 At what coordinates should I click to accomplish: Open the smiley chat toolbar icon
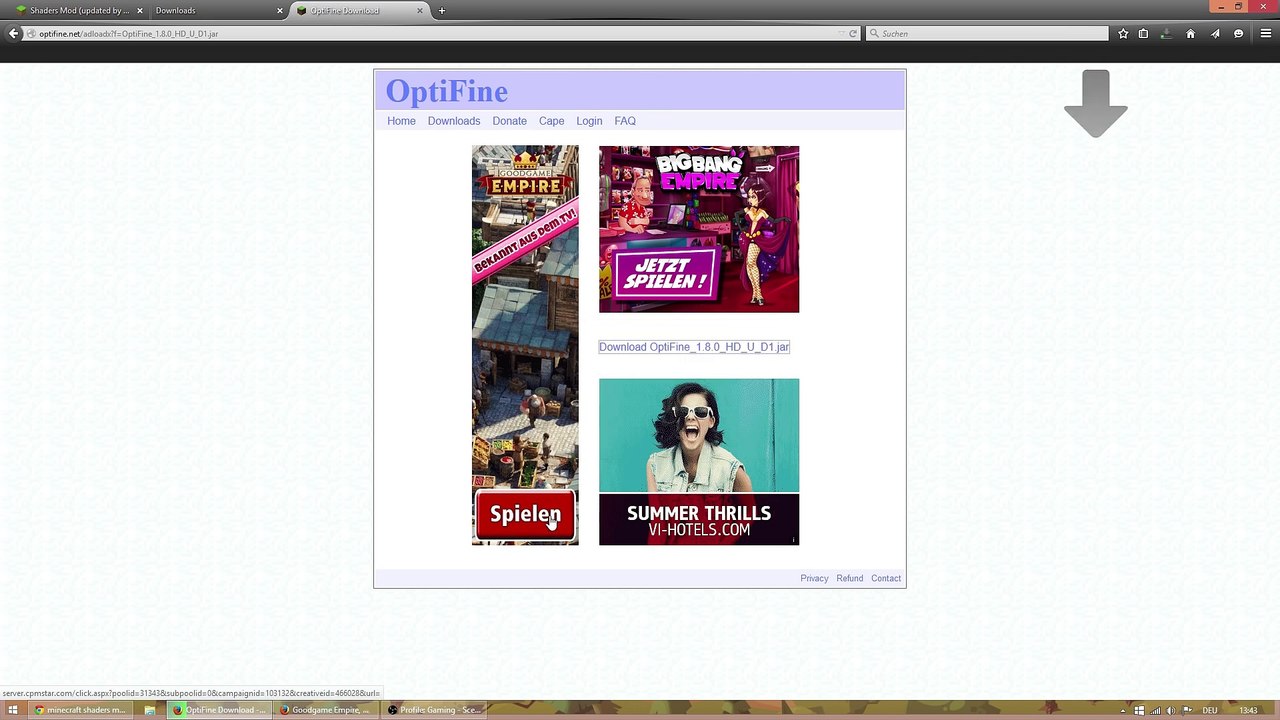point(1238,33)
